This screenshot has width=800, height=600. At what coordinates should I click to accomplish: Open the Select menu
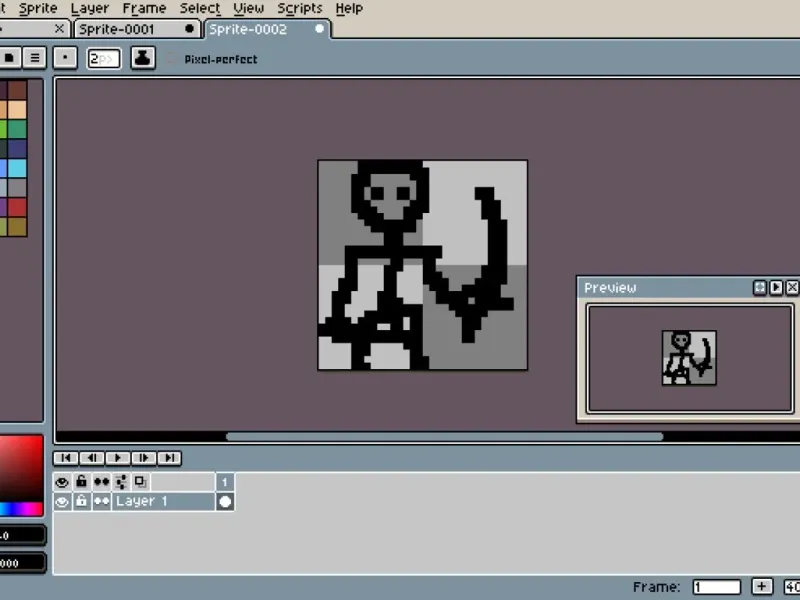[x=200, y=8]
